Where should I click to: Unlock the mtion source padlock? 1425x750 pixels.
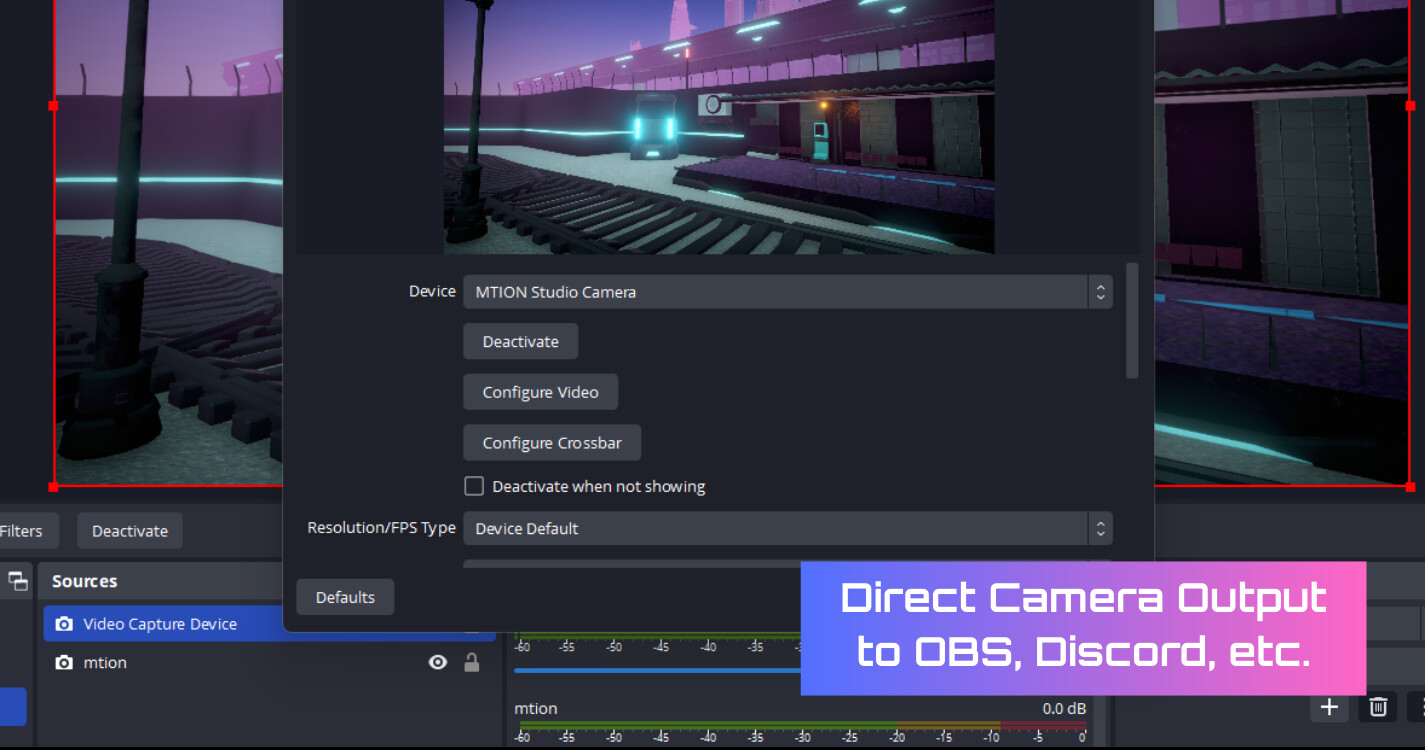(472, 662)
